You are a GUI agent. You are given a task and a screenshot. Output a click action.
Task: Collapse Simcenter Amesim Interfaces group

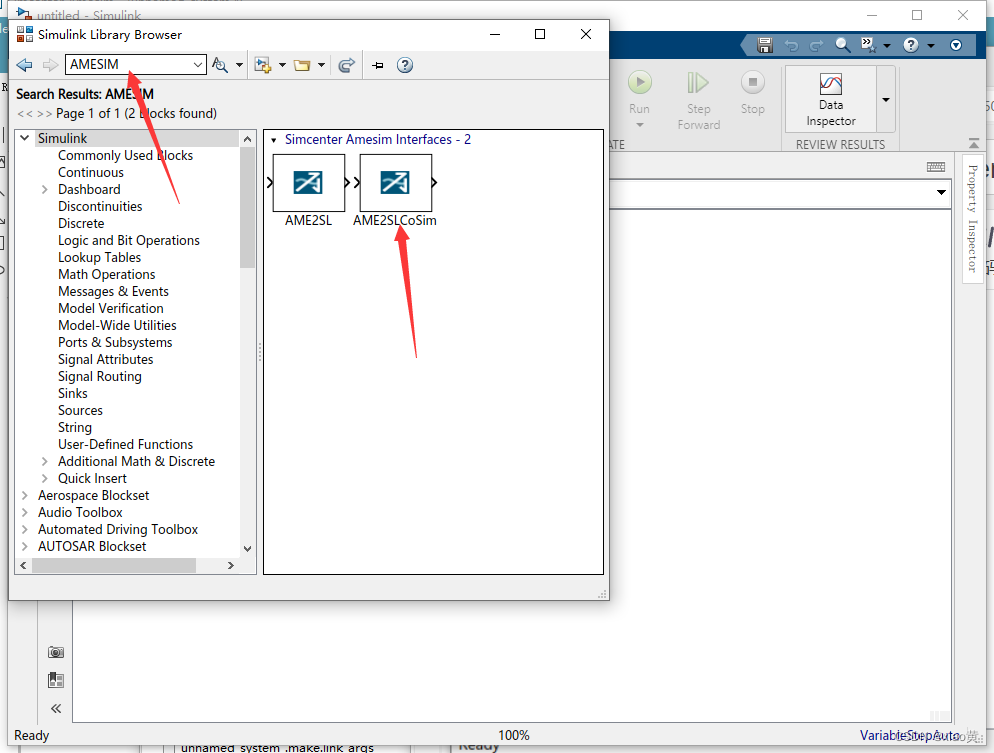point(274,140)
